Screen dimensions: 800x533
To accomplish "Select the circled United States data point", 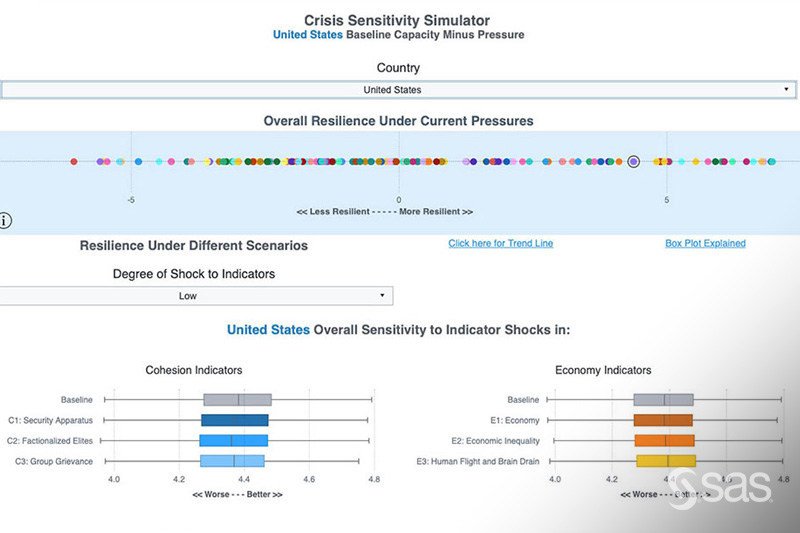I will click(633, 161).
